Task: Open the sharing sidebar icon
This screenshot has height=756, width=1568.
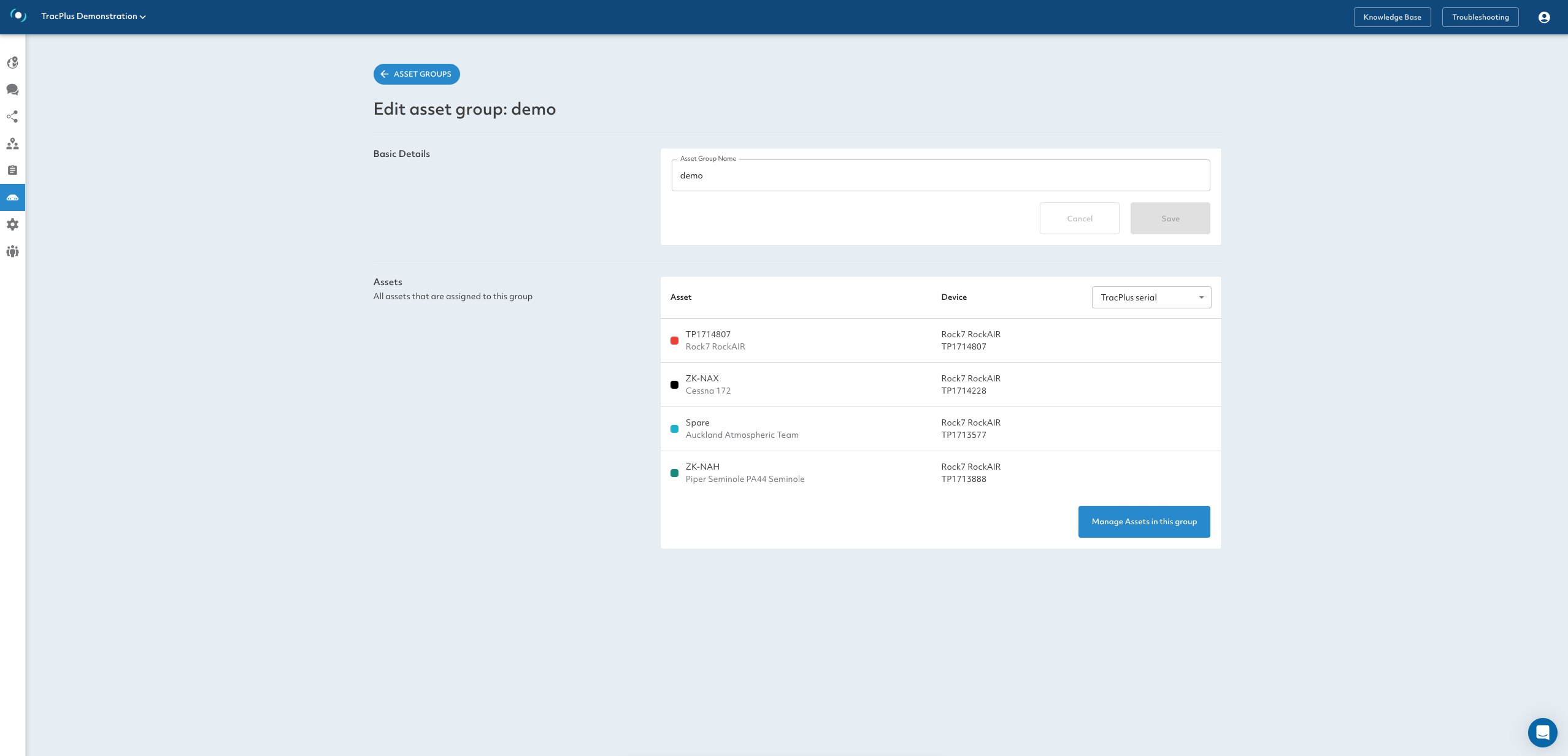Action: pyautogui.click(x=12, y=116)
